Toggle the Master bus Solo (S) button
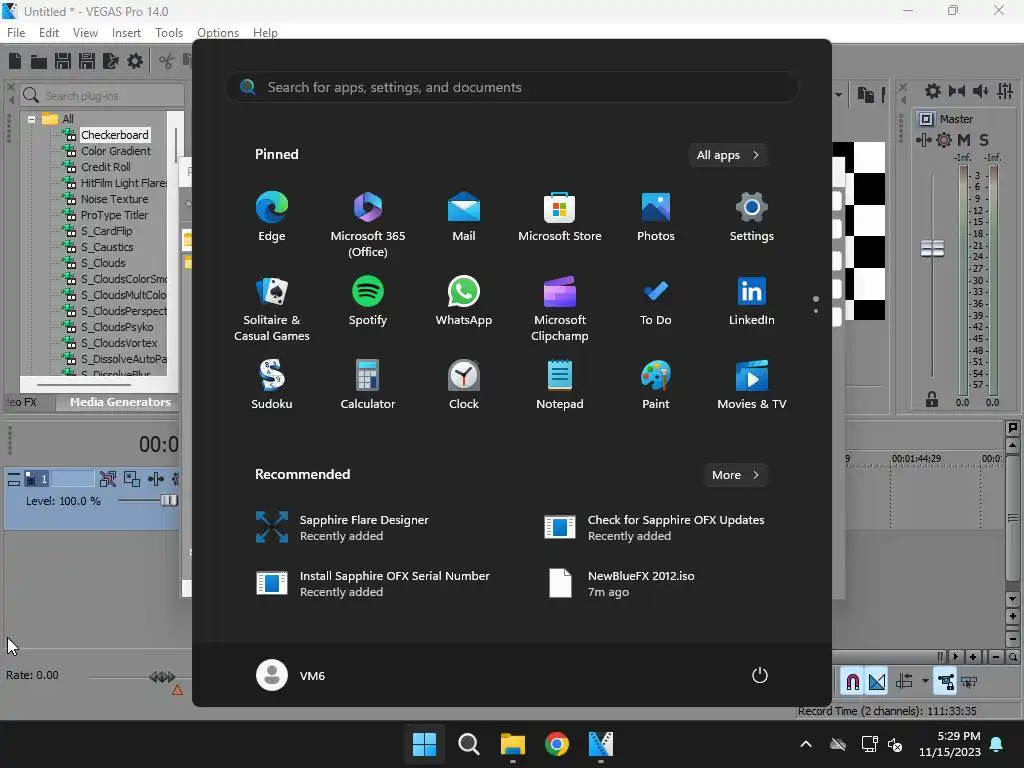Screen dimensions: 1024x768 point(984,140)
